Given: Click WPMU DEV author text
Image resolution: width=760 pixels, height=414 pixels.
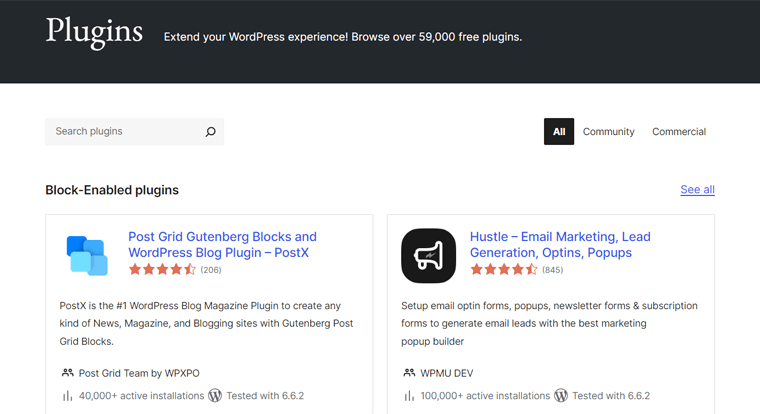Looking at the screenshot, I should click(x=446, y=373).
